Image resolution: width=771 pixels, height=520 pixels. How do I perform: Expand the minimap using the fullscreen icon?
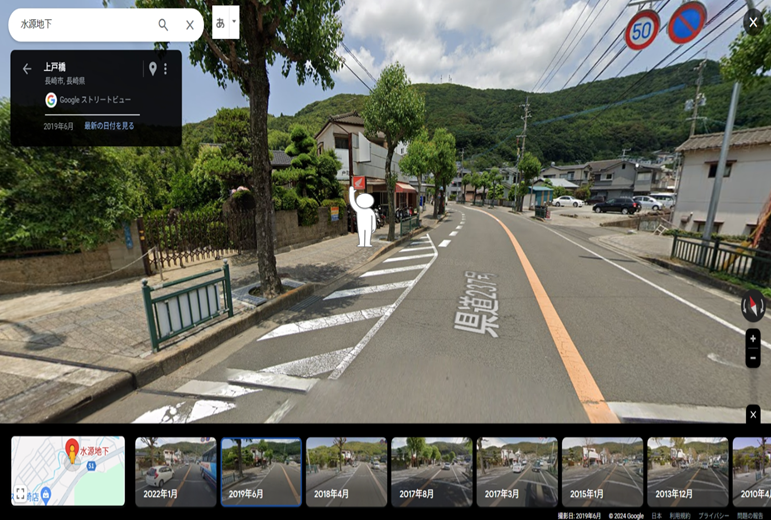click(x=20, y=494)
